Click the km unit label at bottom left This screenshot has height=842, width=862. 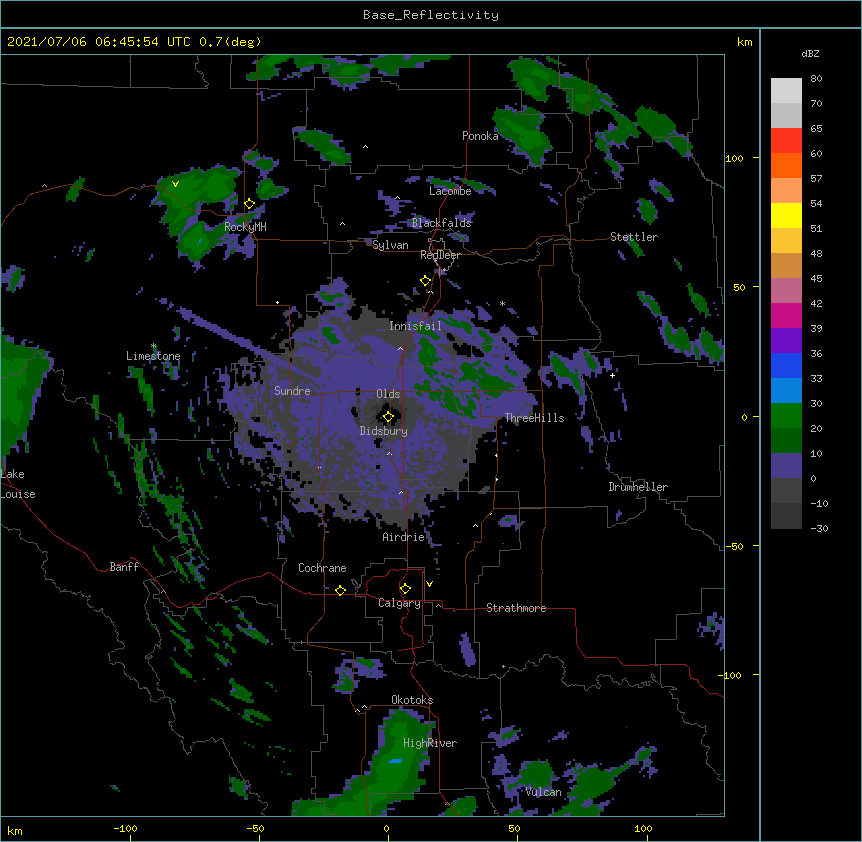click(14, 830)
